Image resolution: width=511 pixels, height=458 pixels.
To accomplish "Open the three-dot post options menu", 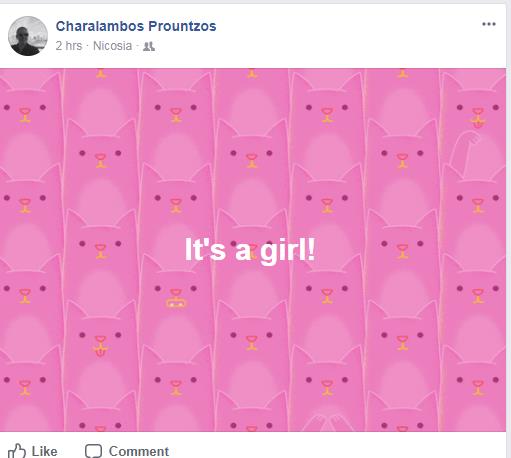I will [x=489, y=24].
